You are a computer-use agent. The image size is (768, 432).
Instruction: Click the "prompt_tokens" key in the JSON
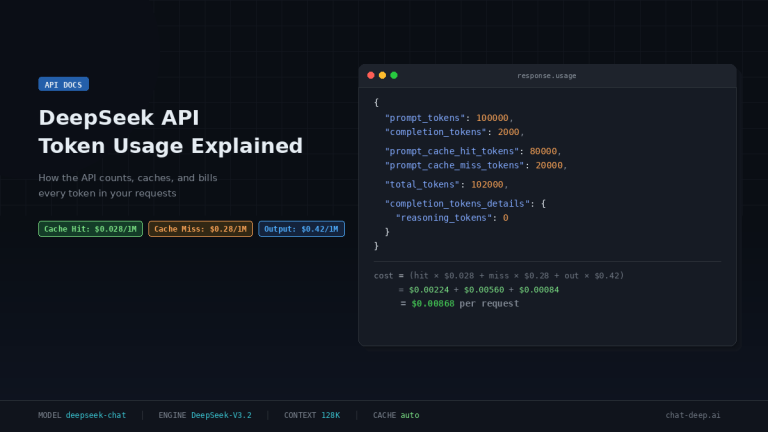[x=425, y=118]
